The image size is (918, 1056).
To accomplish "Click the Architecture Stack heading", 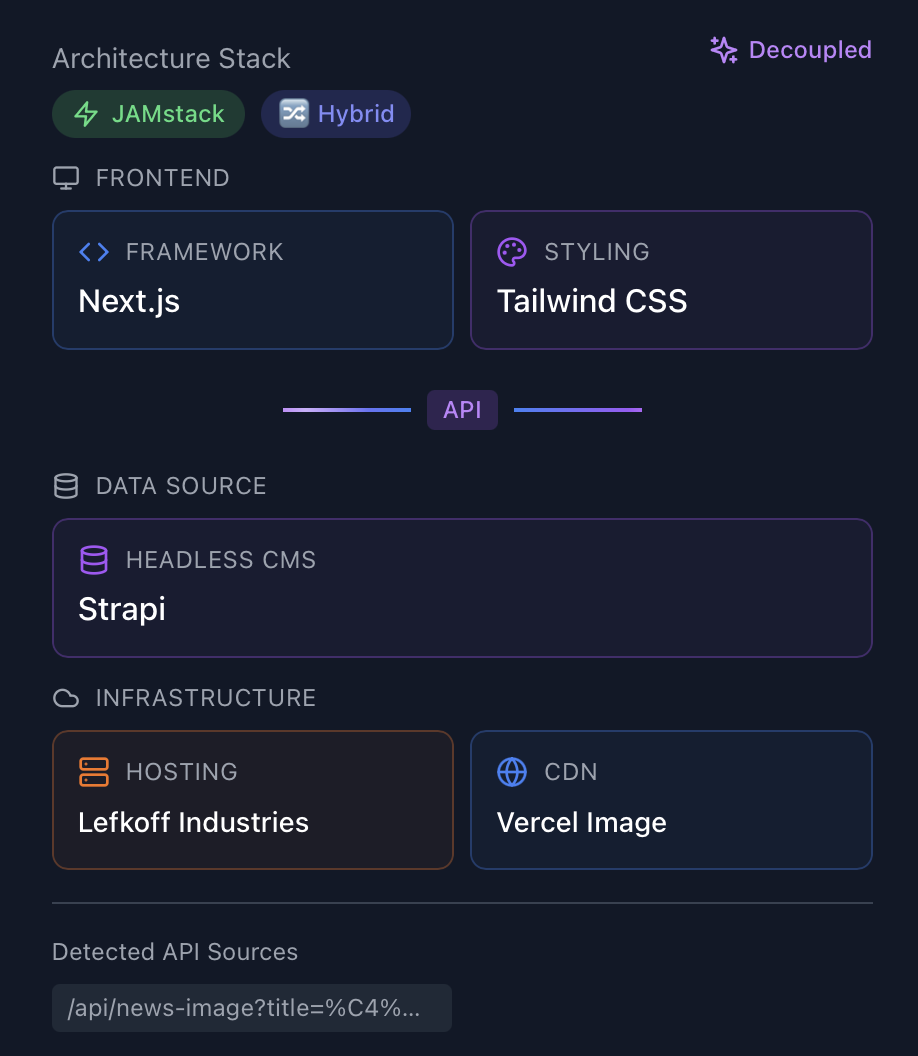I will coord(172,59).
